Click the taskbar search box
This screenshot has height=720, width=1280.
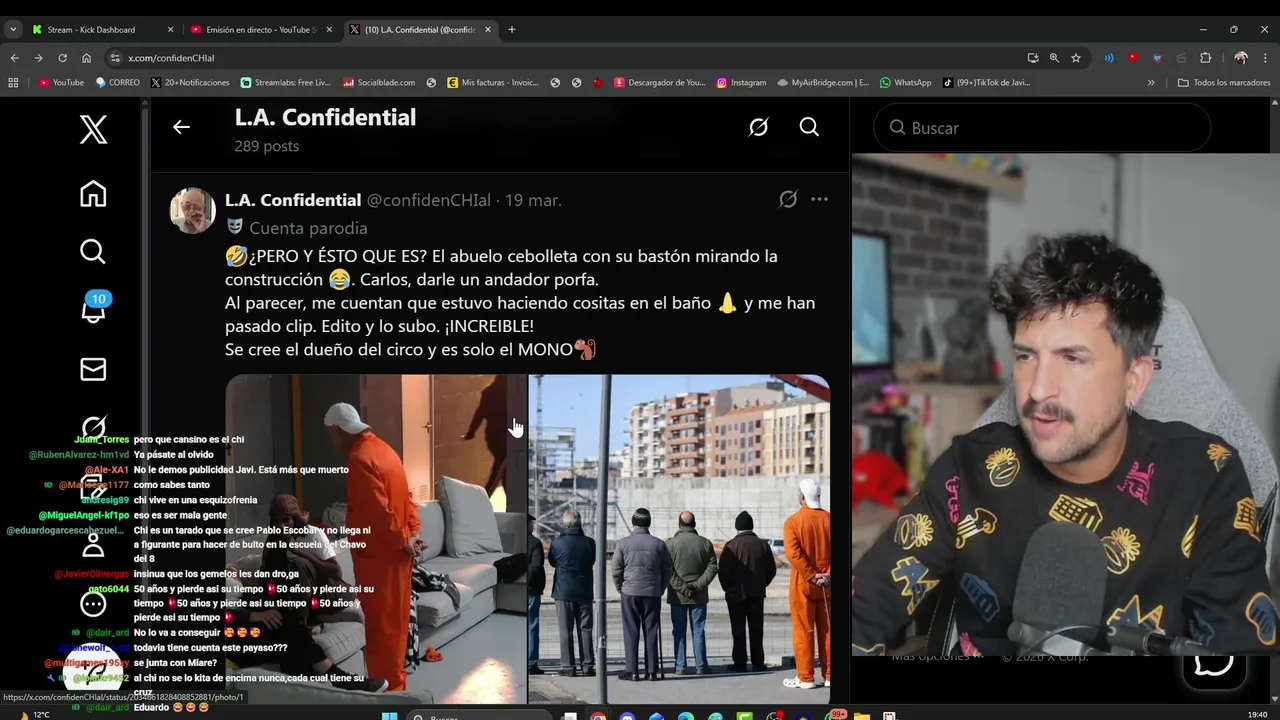click(478, 716)
